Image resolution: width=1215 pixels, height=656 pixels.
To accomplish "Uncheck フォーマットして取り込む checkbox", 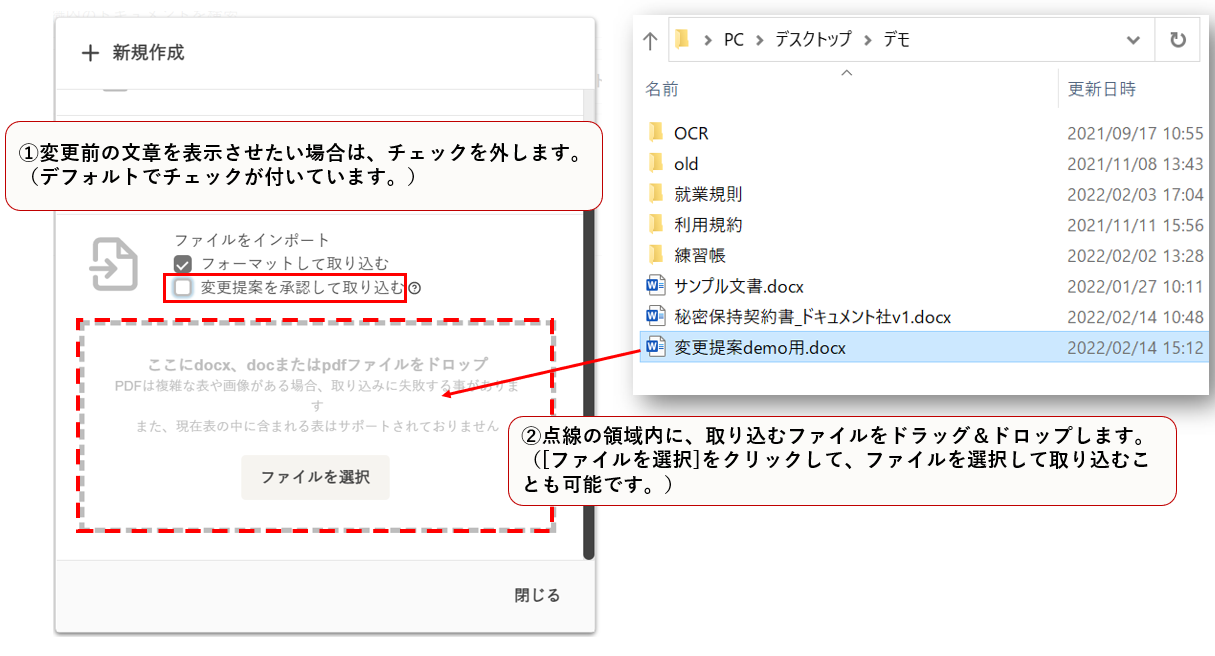I will (182, 265).
